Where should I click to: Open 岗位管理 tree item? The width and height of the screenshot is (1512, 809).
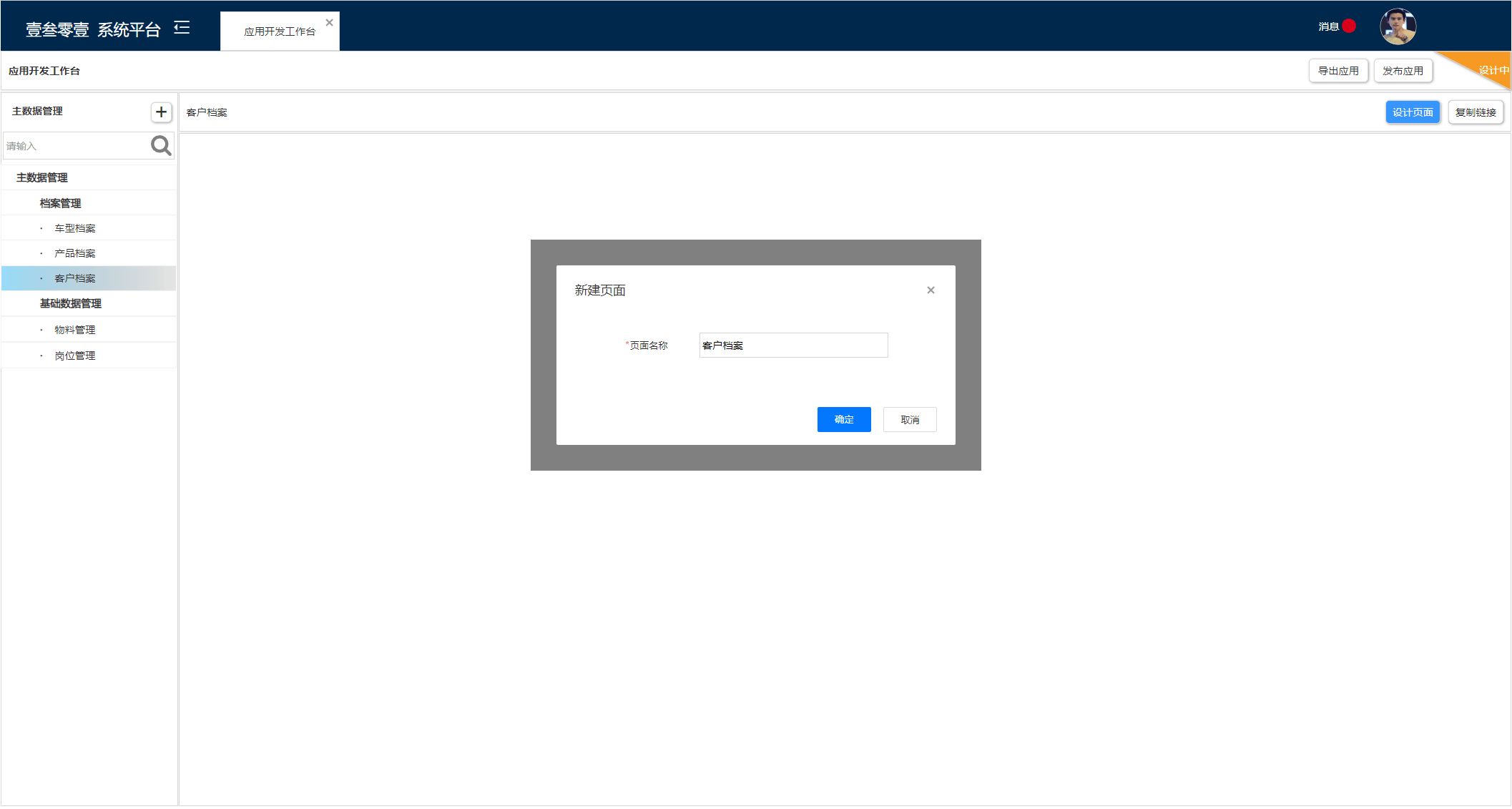point(75,356)
